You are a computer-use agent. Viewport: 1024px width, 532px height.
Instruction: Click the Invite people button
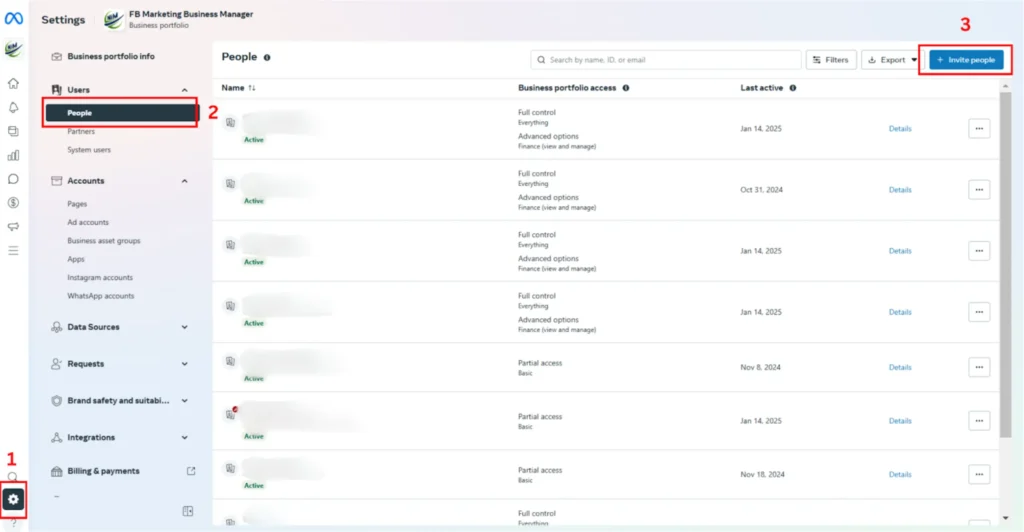(966, 60)
